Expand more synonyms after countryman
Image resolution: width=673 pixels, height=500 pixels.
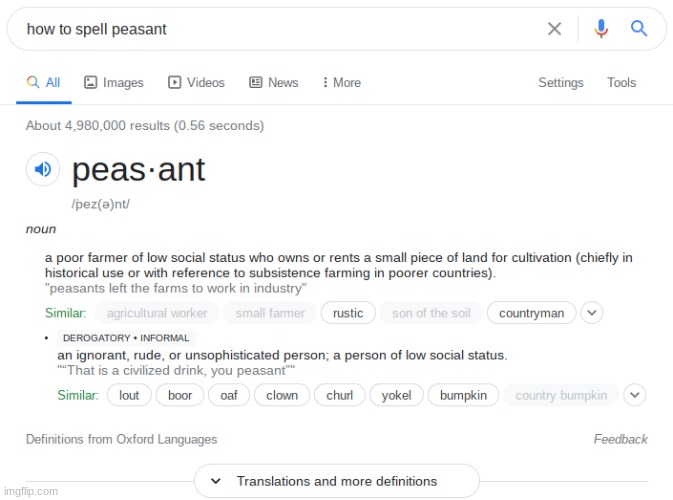[592, 313]
